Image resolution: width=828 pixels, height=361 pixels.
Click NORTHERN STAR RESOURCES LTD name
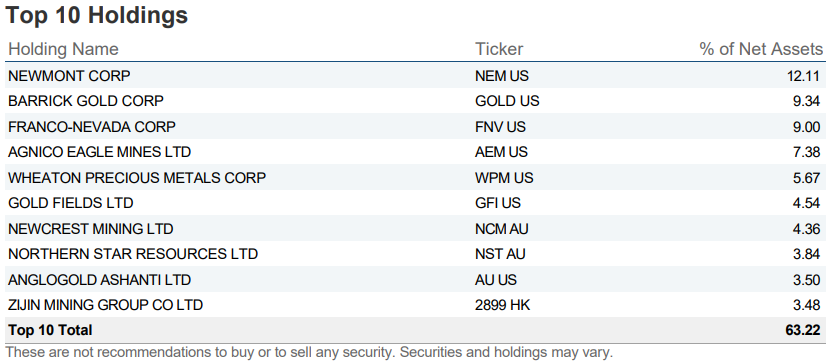pyautogui.click(x=133, y=254)
